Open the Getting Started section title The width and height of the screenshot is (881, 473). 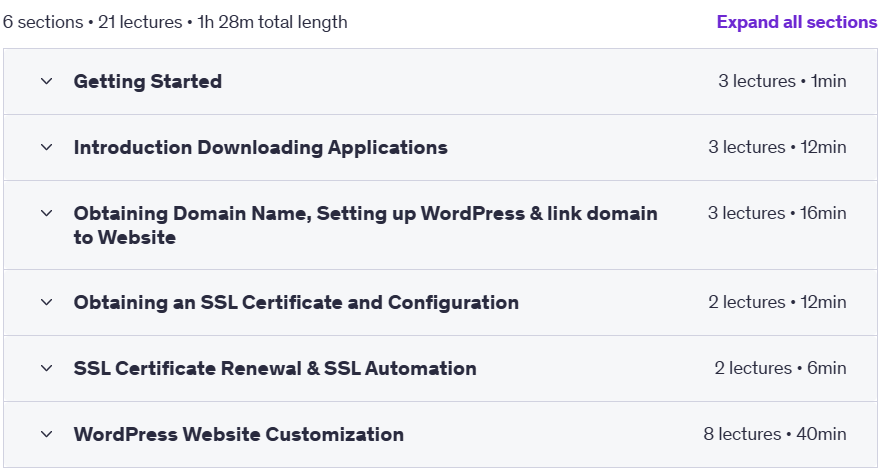coord(148,81)
